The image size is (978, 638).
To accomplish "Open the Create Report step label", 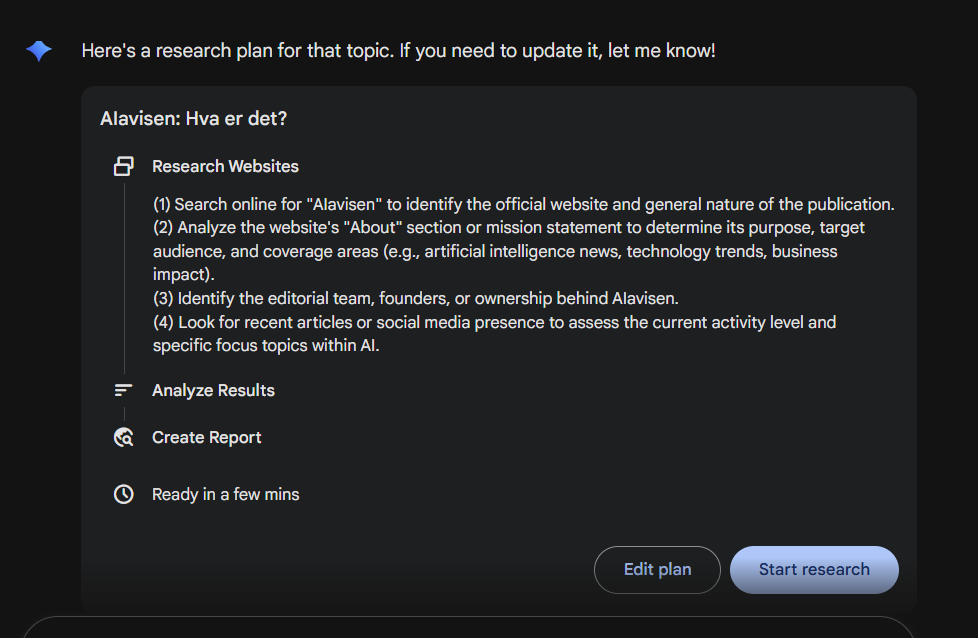I will (206, 437).
